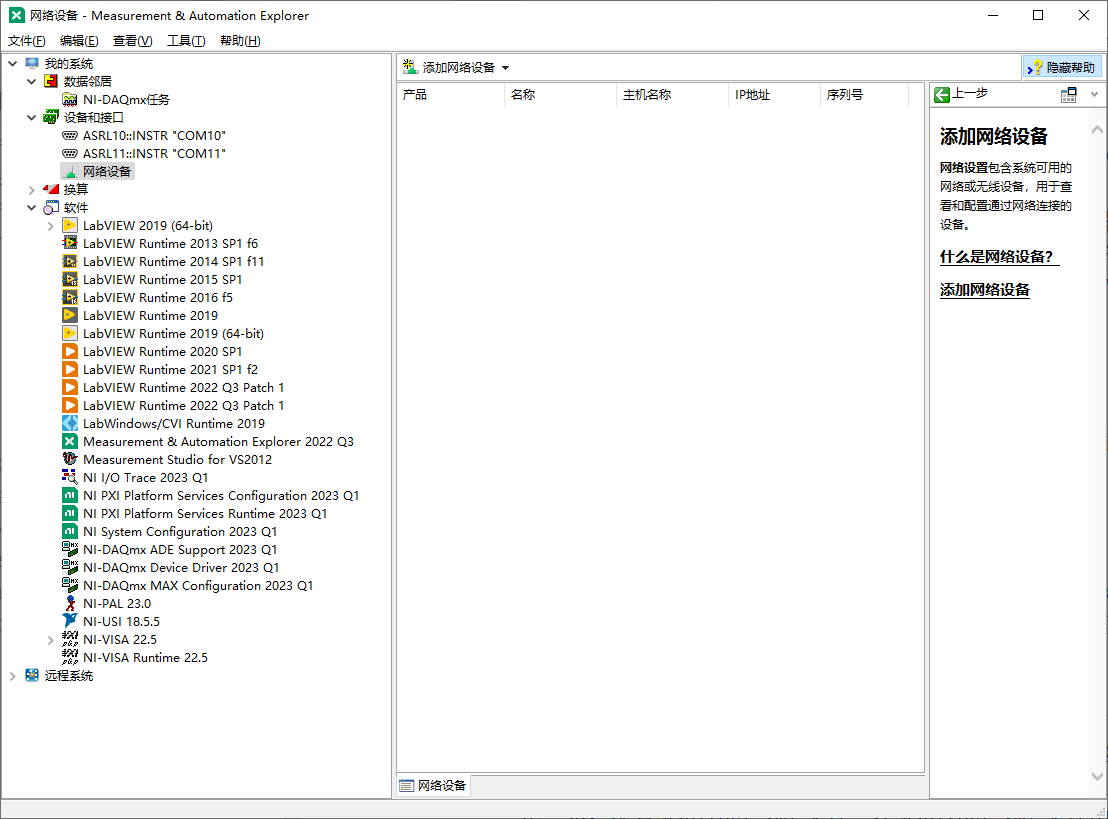Click the NI-PAL 23.0 icon
The width and height of the screenshot is (1108, 819).
pyautogui.click(x=70, y=603)
